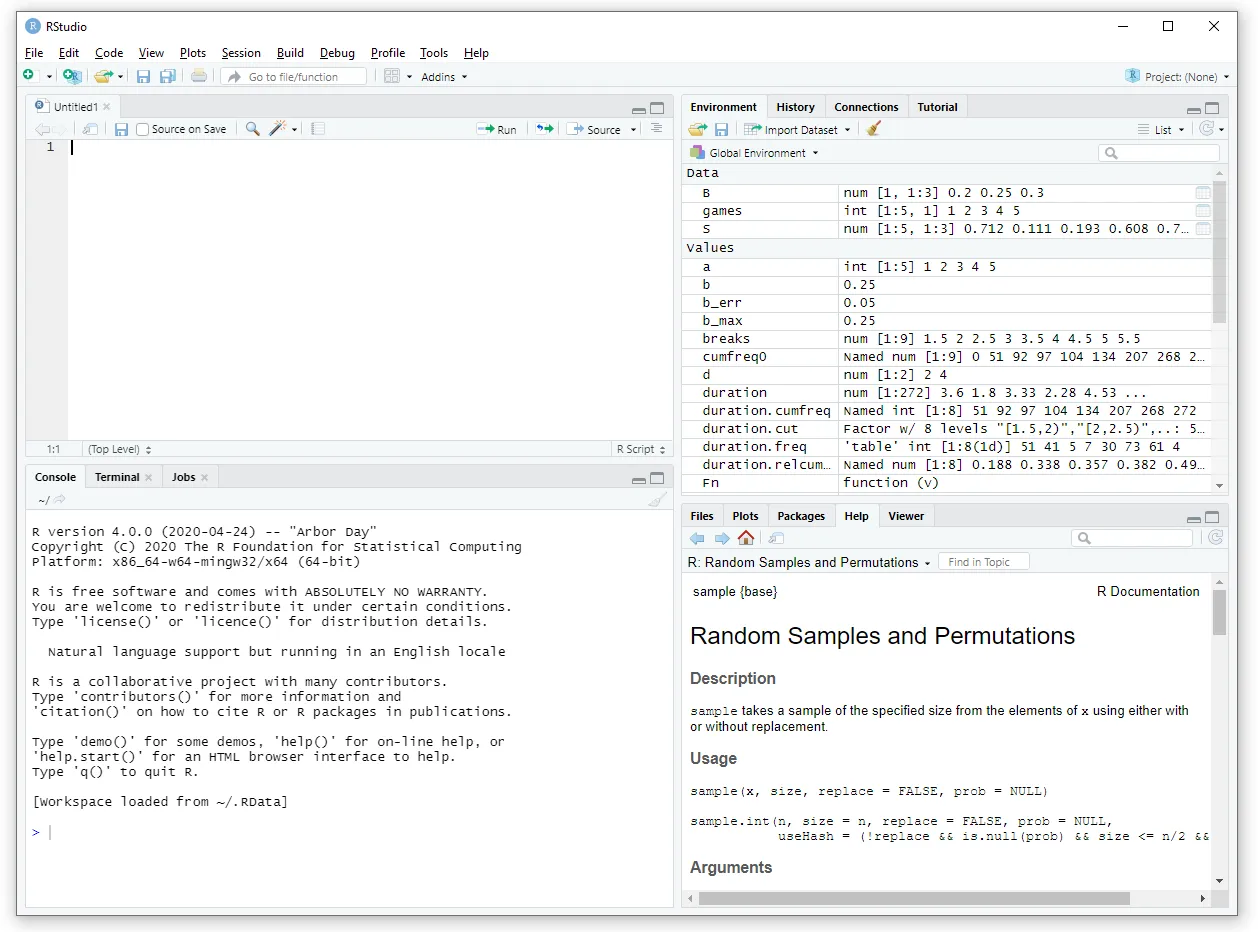
Task: Load a workspace with the Environment folder icon
Action: click(x=697, y=129)
